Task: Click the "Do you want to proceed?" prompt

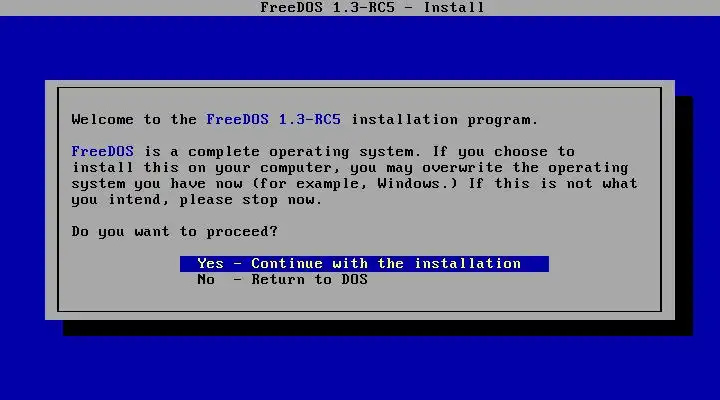Action: (174, 231)
